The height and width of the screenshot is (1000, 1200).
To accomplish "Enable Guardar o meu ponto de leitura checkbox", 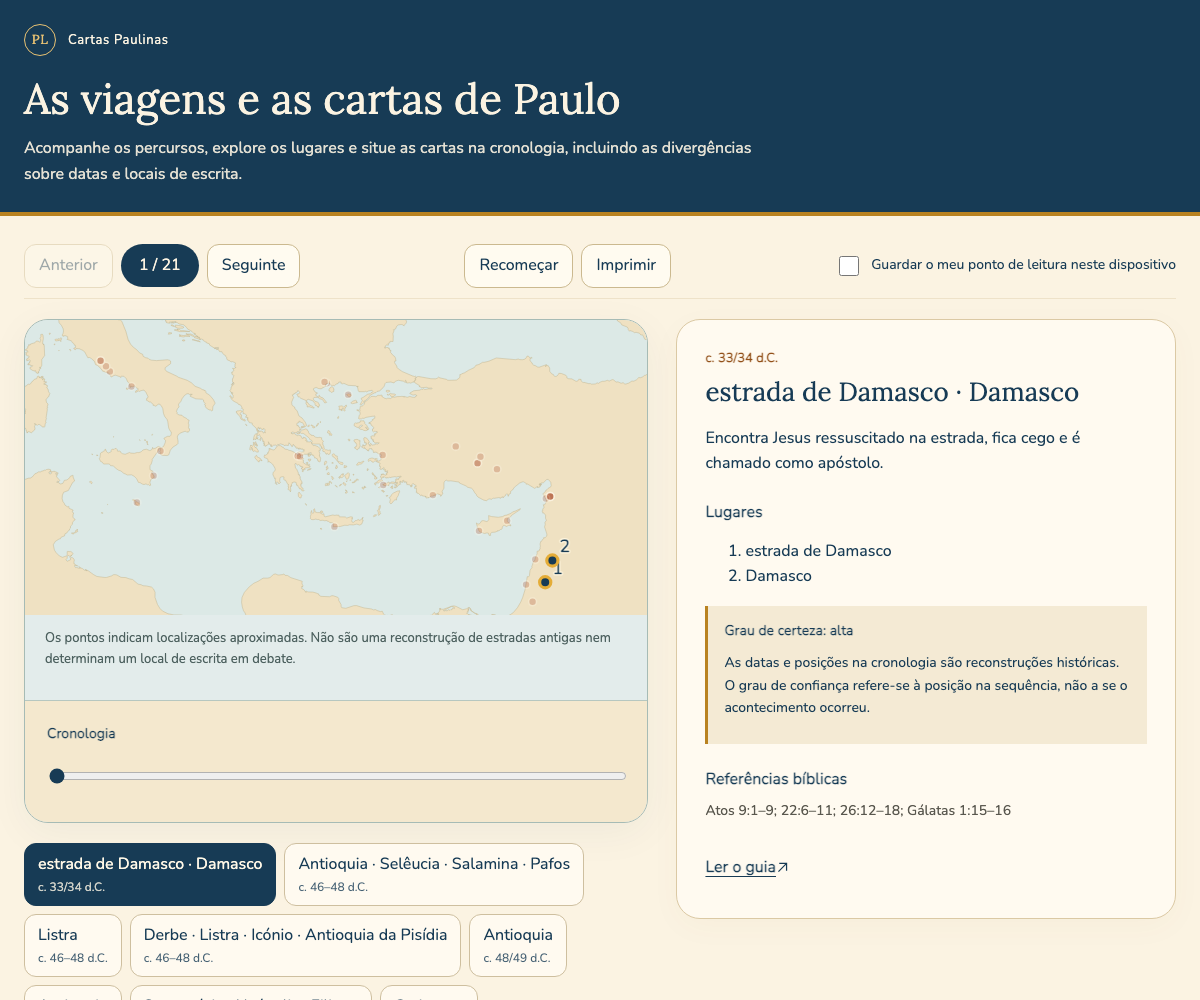I will [849, 266].
